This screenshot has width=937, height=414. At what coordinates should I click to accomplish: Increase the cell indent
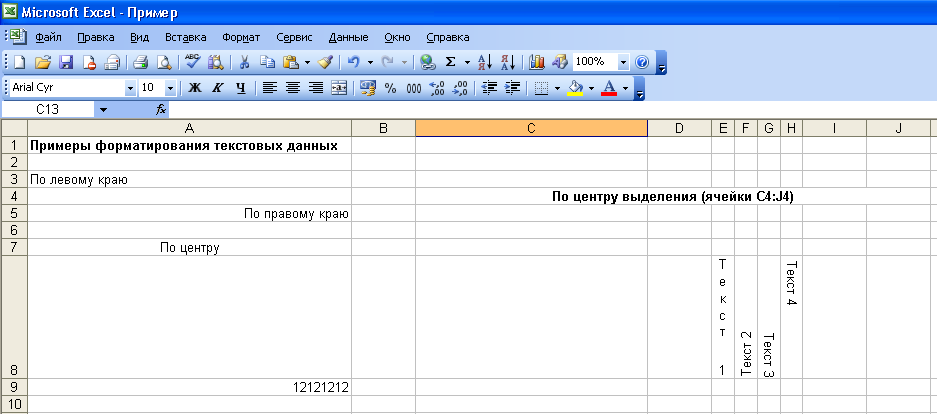click(x=513, y=88)
